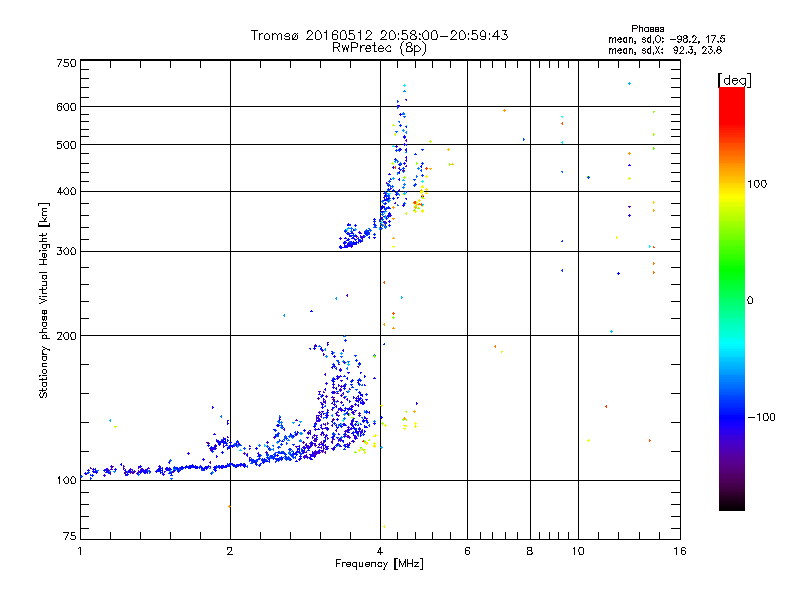Image resolution: width=800 pixels, height=600 pixels.
Task: Click the y-axis tick label '100'
Action: (x=66, y=481)
